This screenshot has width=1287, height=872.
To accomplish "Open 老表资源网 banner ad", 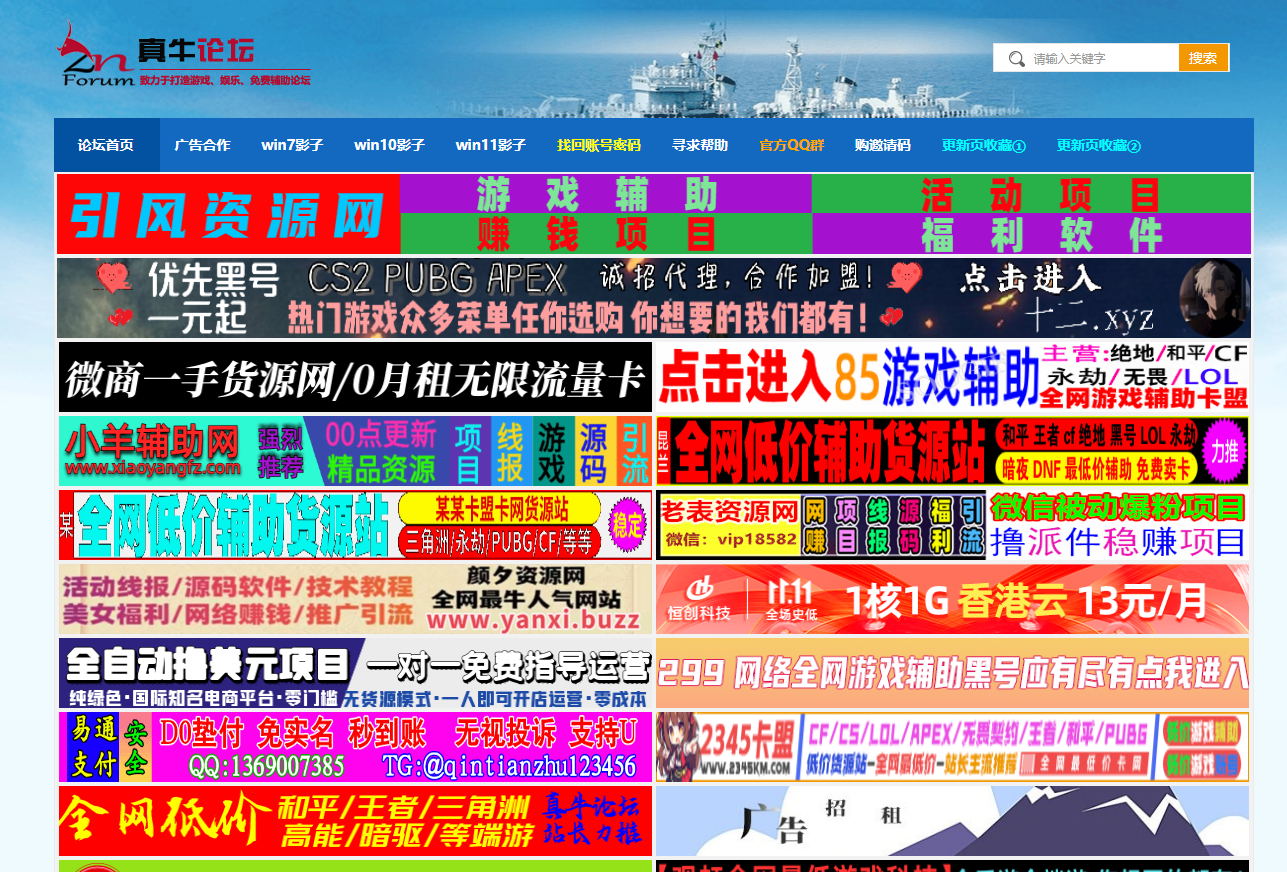I will point(821,525).
